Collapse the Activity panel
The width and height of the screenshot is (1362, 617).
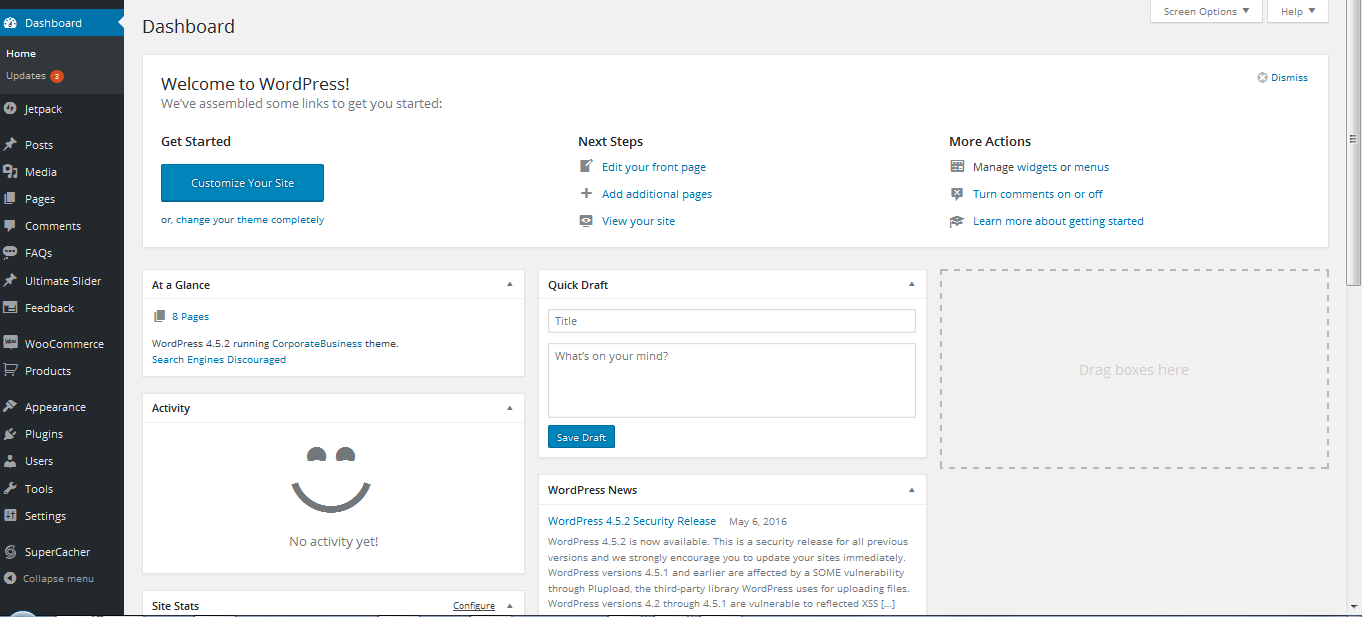pos(509,408)
